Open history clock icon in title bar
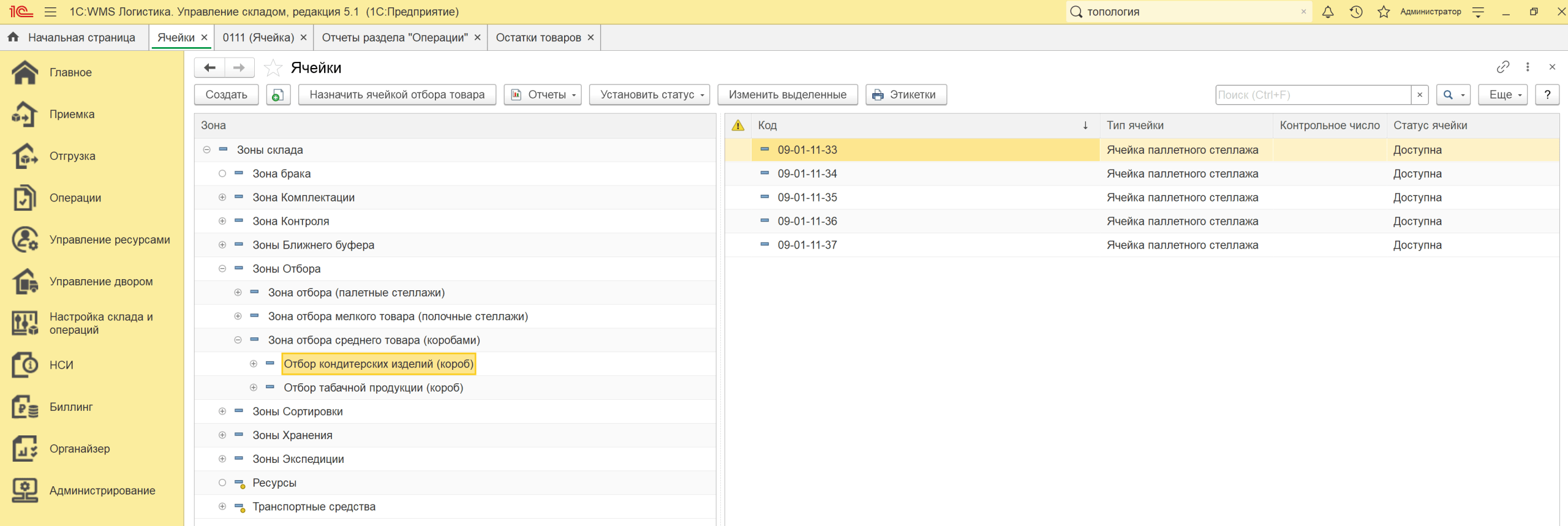This screenshot has height=526, width=1568. (1356, 12)
